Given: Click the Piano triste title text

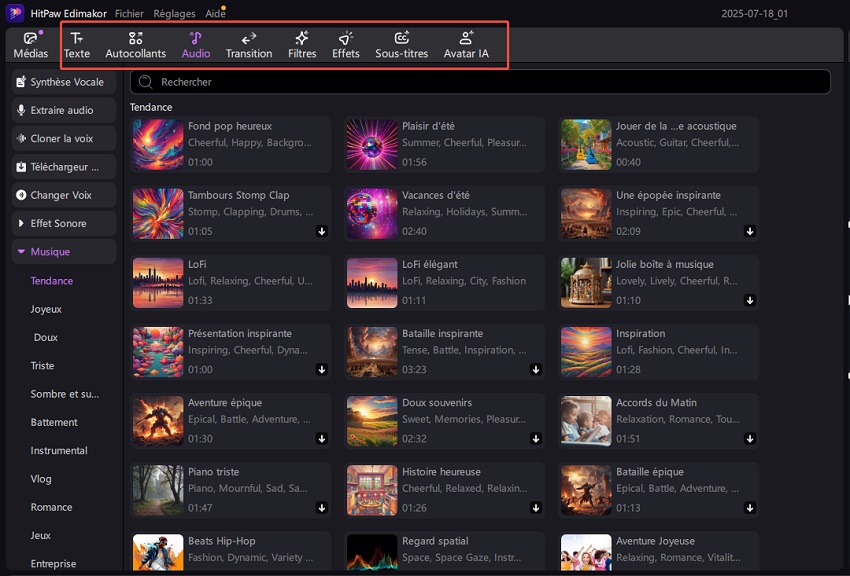Looking at the screenshot, I should [x=214, y=472].
